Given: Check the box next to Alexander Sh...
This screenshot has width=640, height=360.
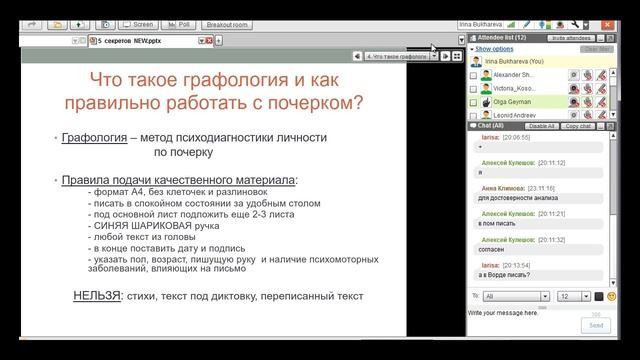Looking at the screenshot, I should click(473, 76).
